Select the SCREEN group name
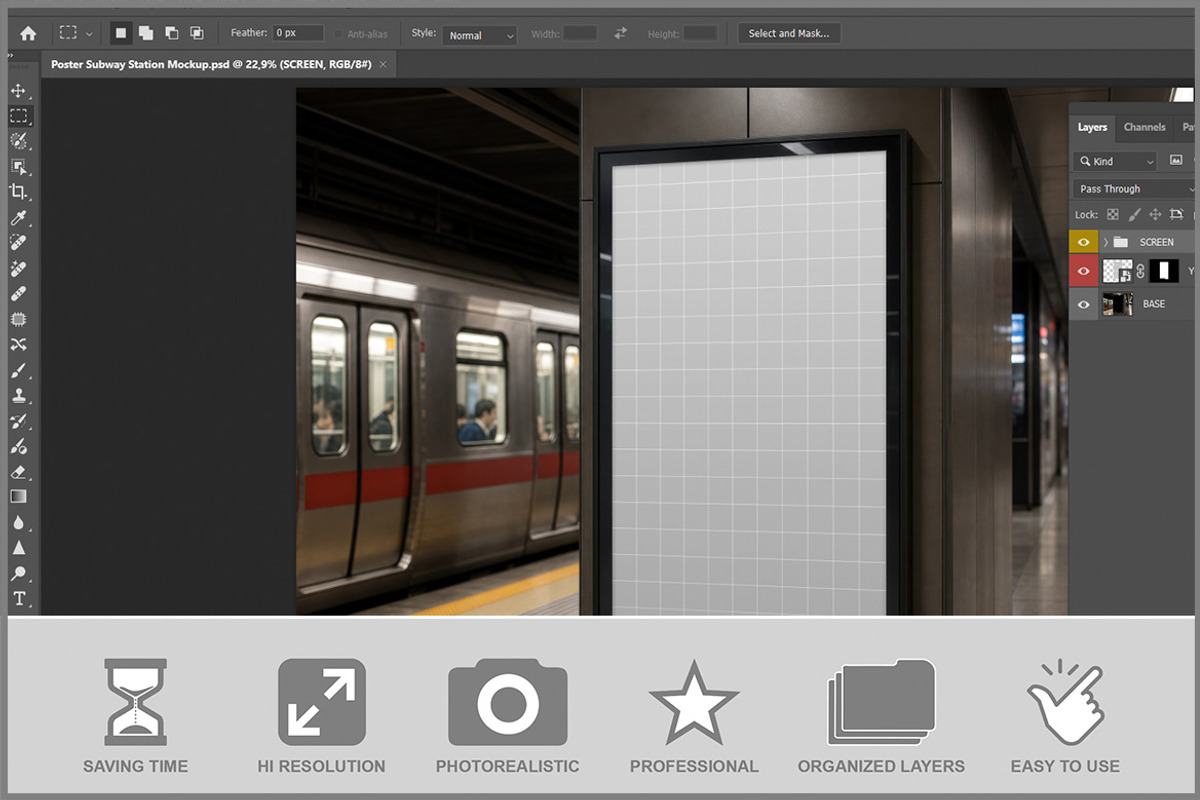 pyautogui.click(x=1157, y=242)
